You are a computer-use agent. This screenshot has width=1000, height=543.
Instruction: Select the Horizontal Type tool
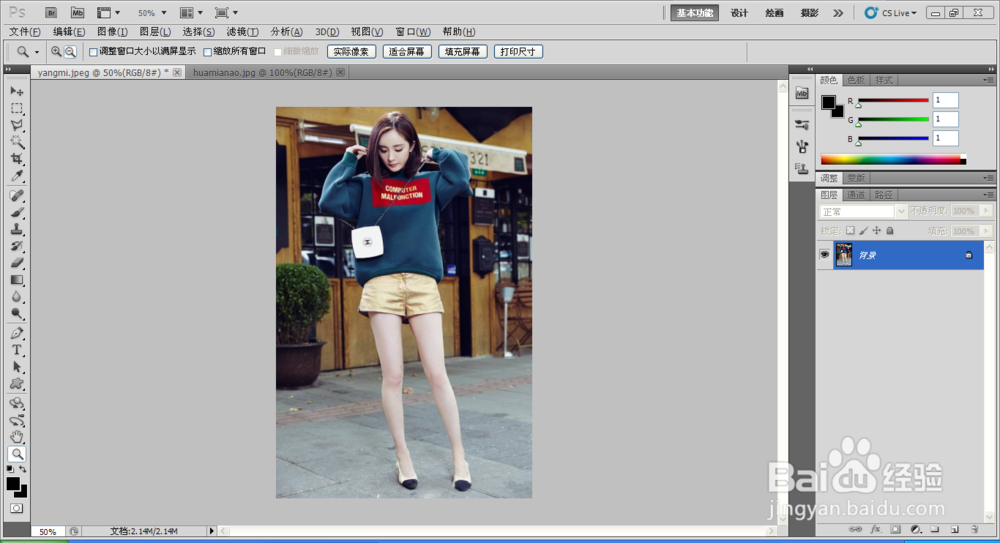coord(17,350)
